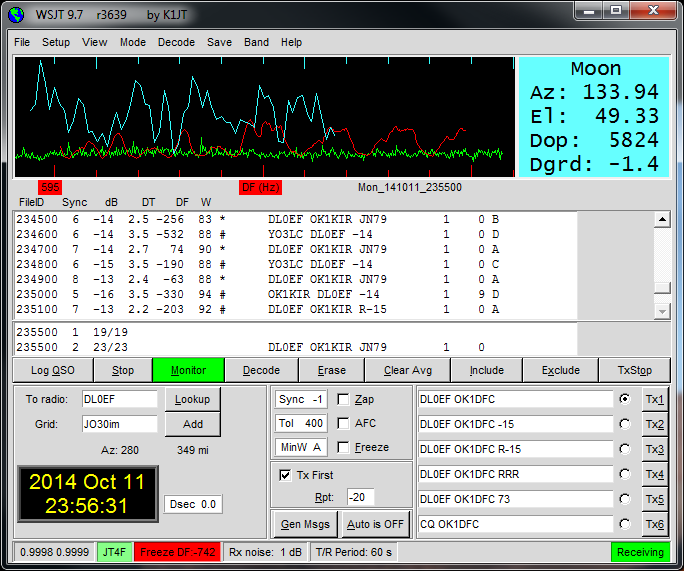
Task: Click the Gen Msgs button
Action: tap(303, 523)
